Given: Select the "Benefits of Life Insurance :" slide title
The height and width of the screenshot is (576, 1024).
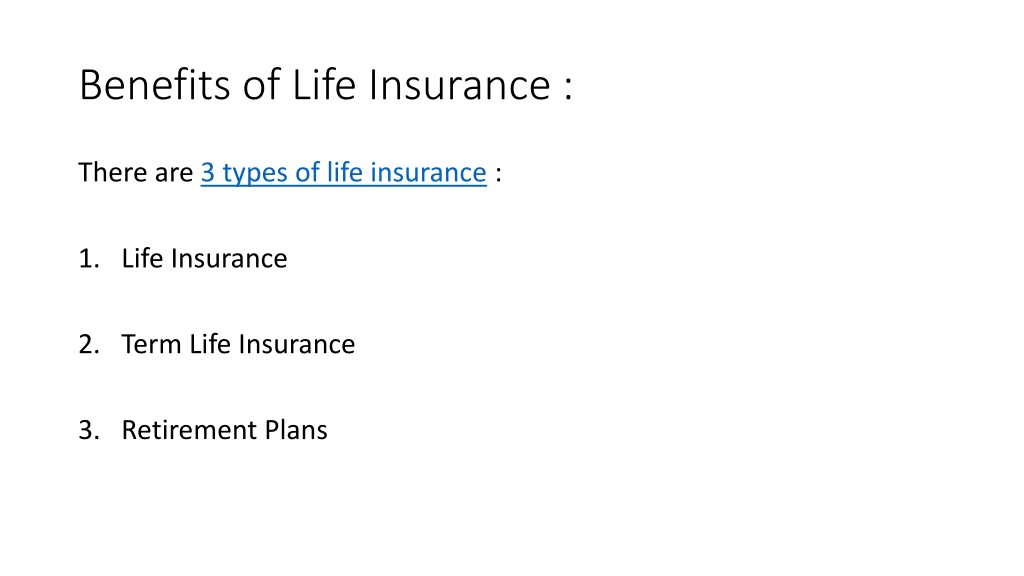Looking at the screenshot, I should pos(326,85).
